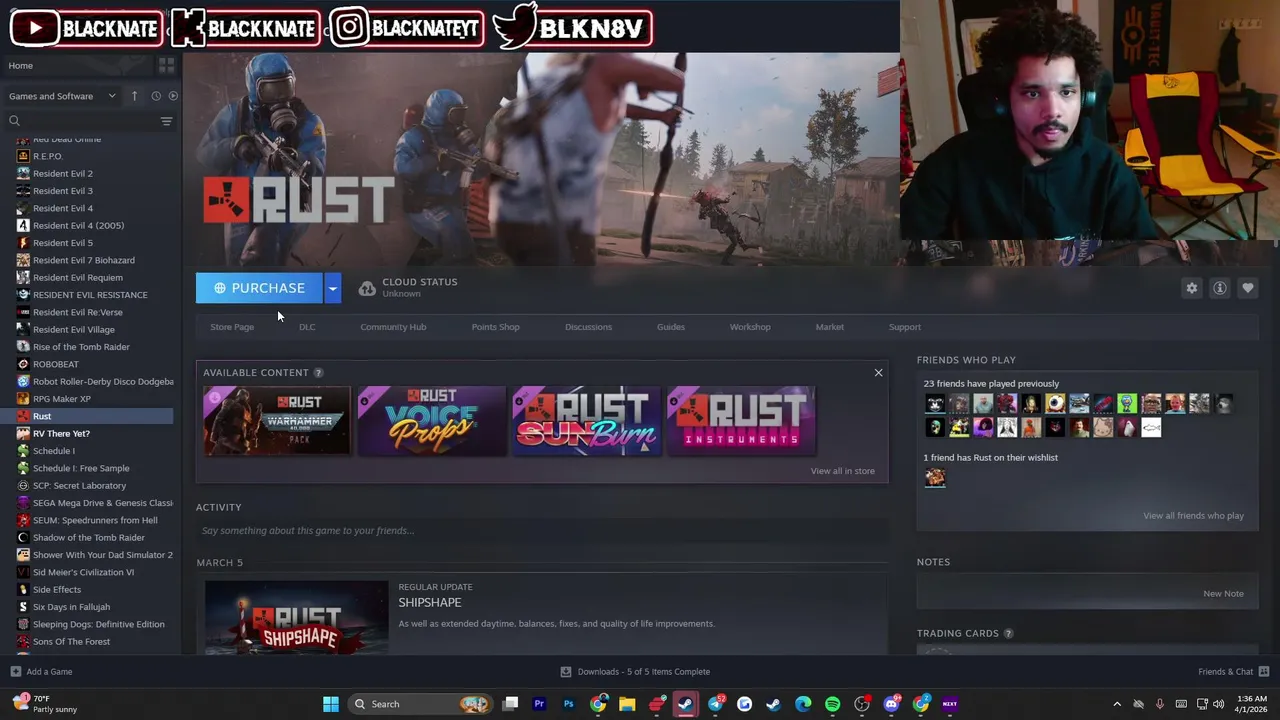Click the Windows Start button

click(x=331, y=704)
